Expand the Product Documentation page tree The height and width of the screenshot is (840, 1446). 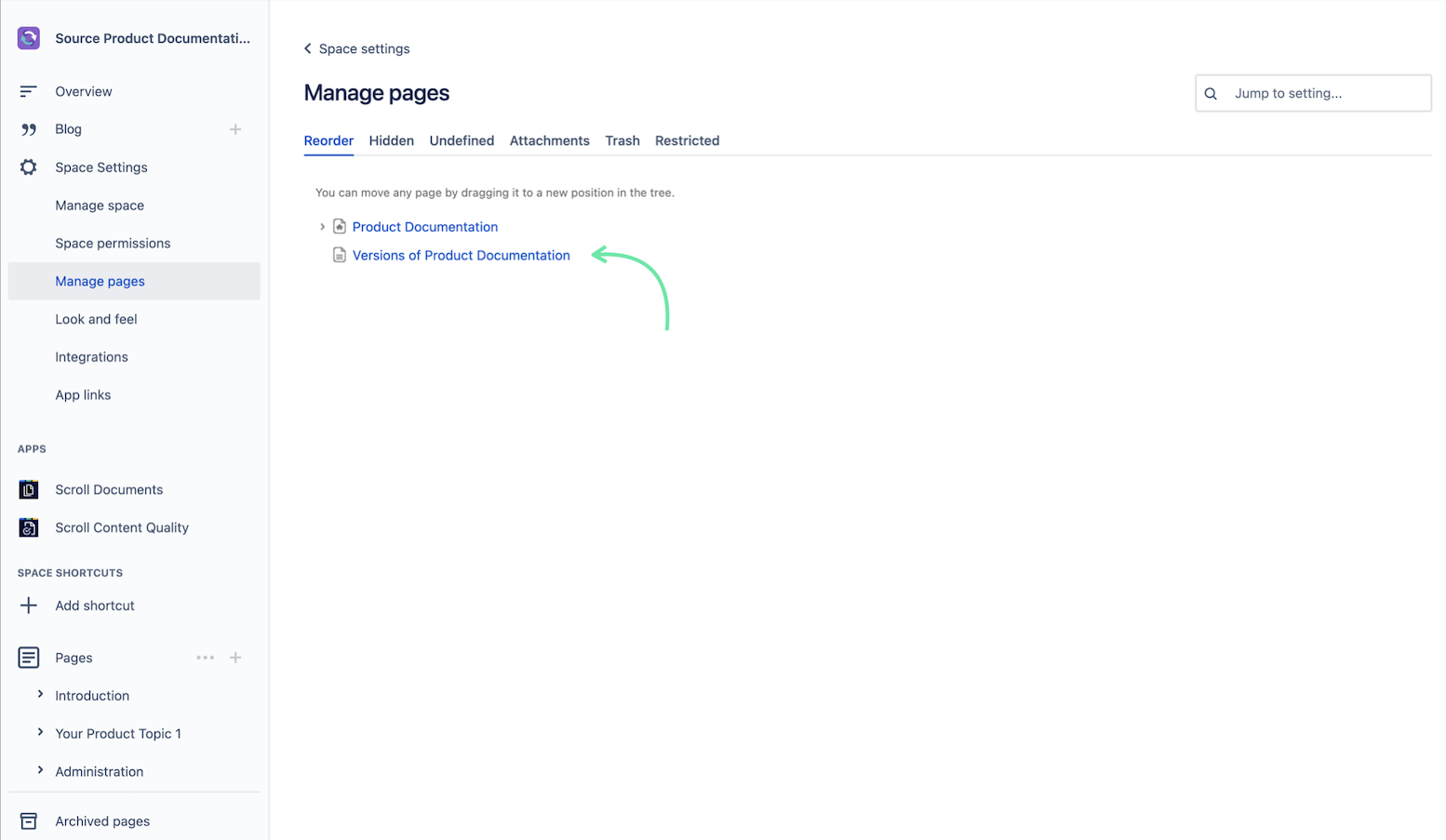[322, 226]
